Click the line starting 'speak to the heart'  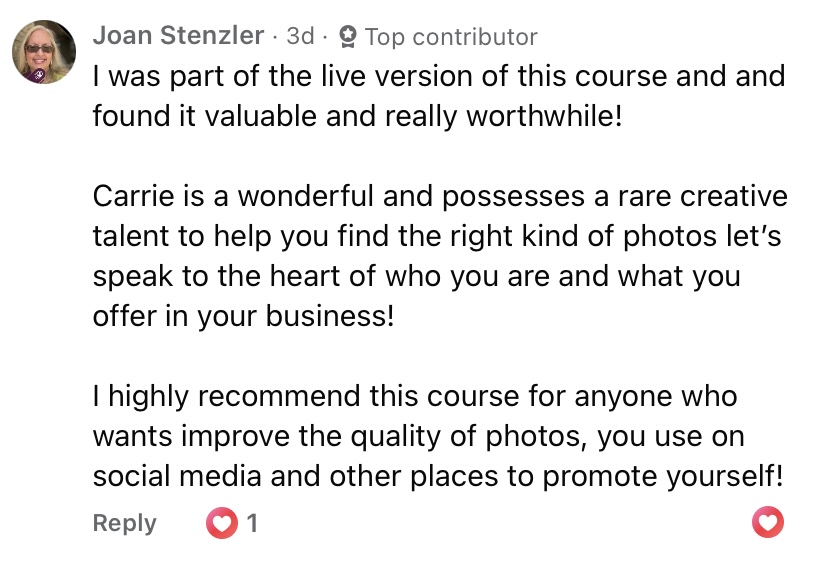[x=416, y=276]
